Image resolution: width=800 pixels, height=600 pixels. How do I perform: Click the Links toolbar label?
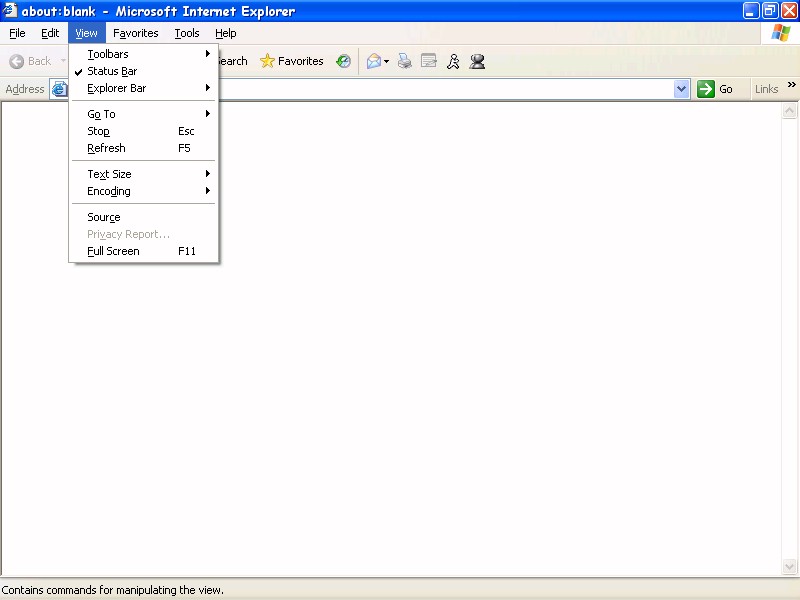coord(766,89)
